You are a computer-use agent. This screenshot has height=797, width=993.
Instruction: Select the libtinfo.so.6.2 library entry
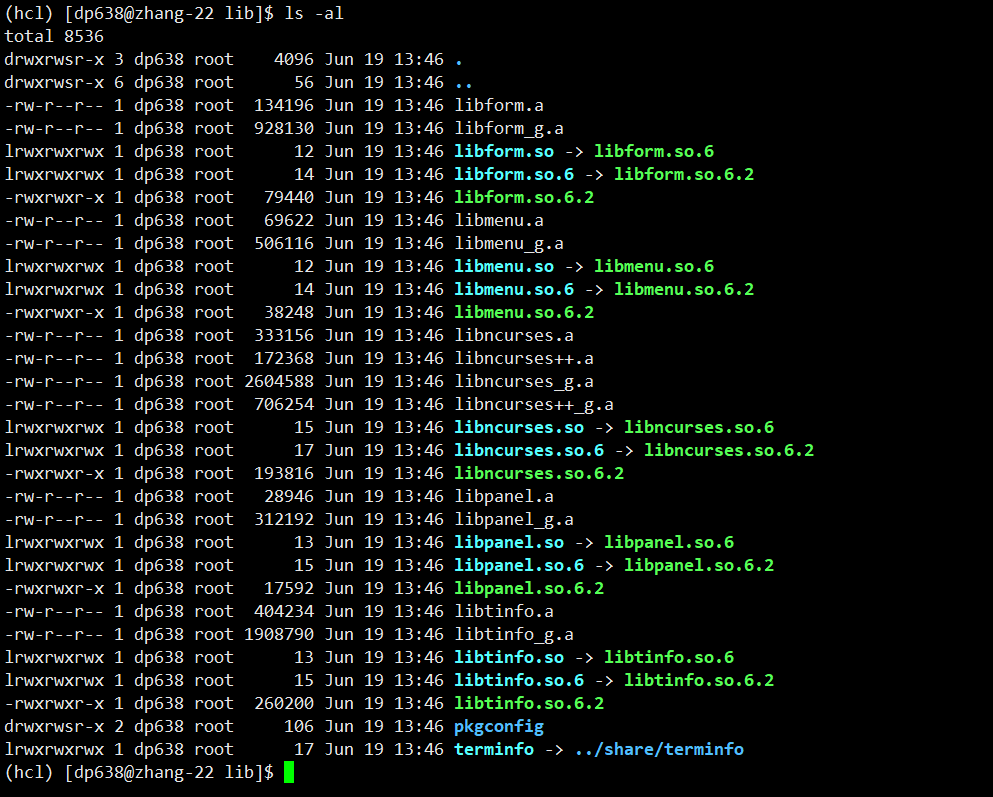click(x=529, y=703)
